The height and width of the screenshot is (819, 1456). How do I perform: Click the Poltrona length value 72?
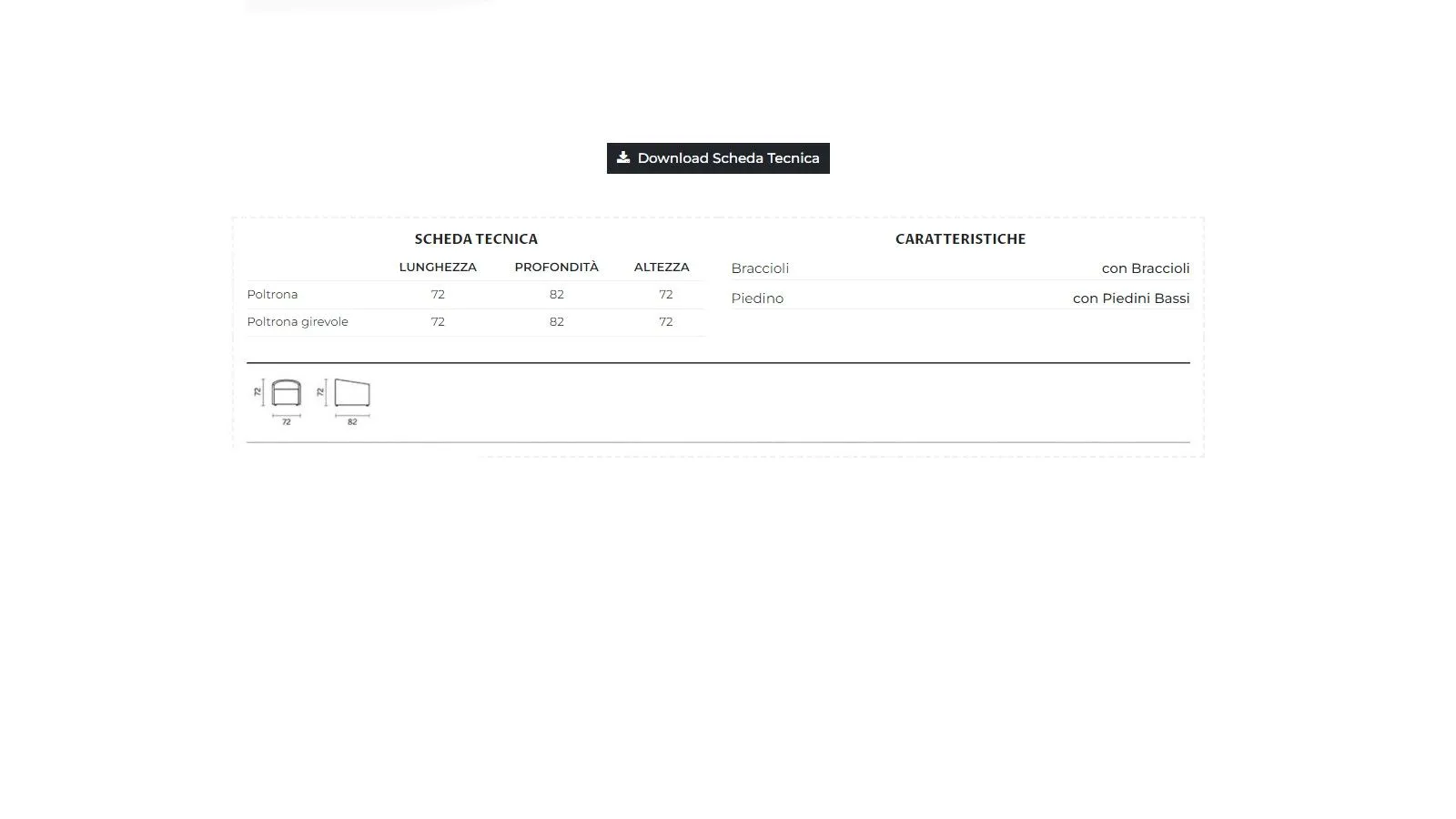[x=438, y=295]
